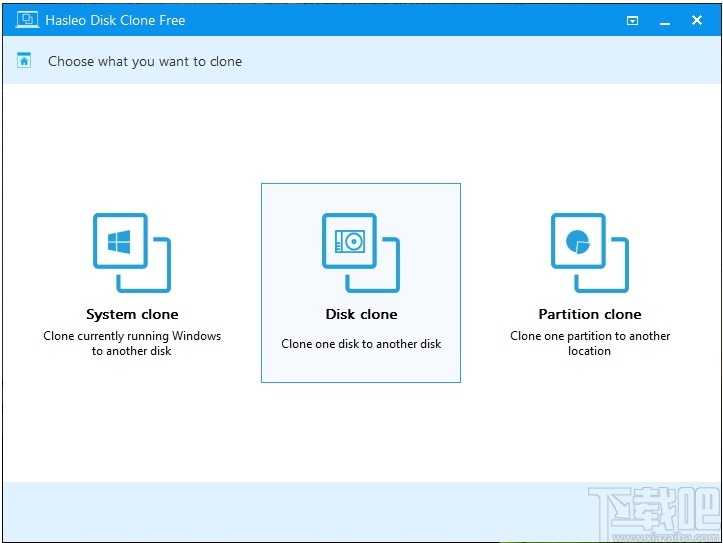Click the Home icon in the header bar
The width and height of the screenshot is (723, 543).
click(24, 60)
